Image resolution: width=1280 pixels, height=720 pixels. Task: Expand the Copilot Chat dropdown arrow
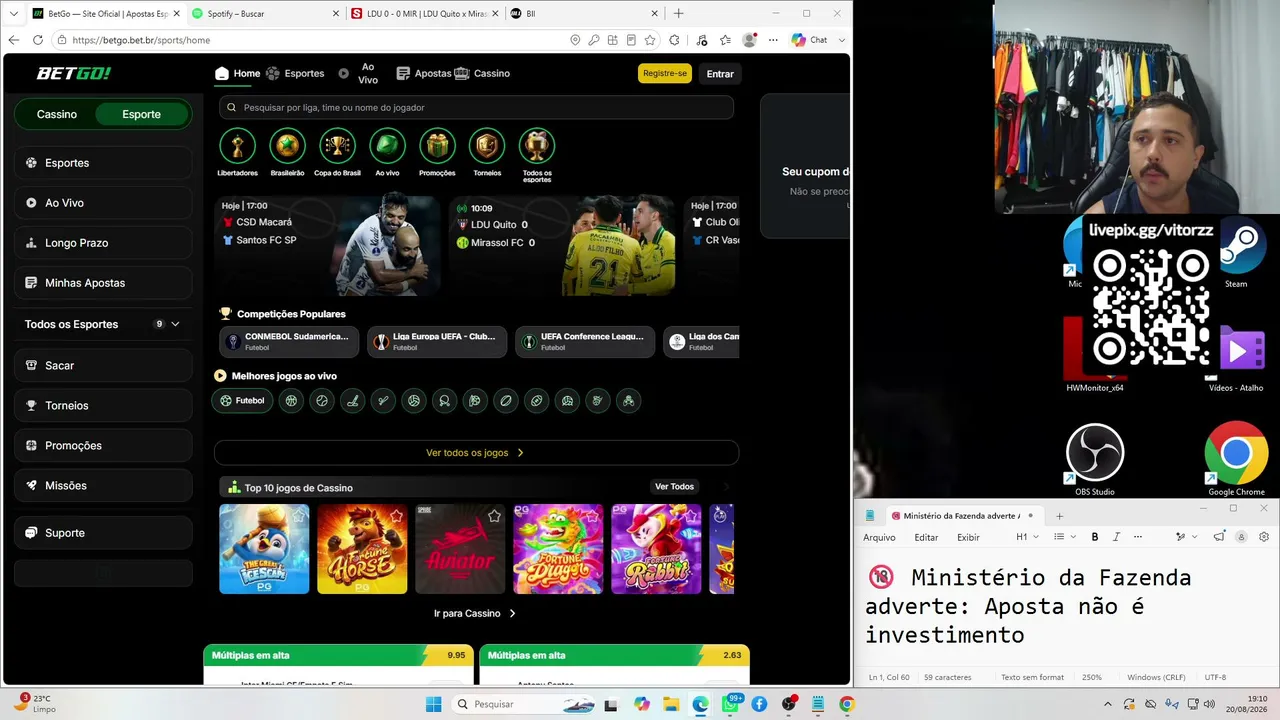click(x=842, y=40)
